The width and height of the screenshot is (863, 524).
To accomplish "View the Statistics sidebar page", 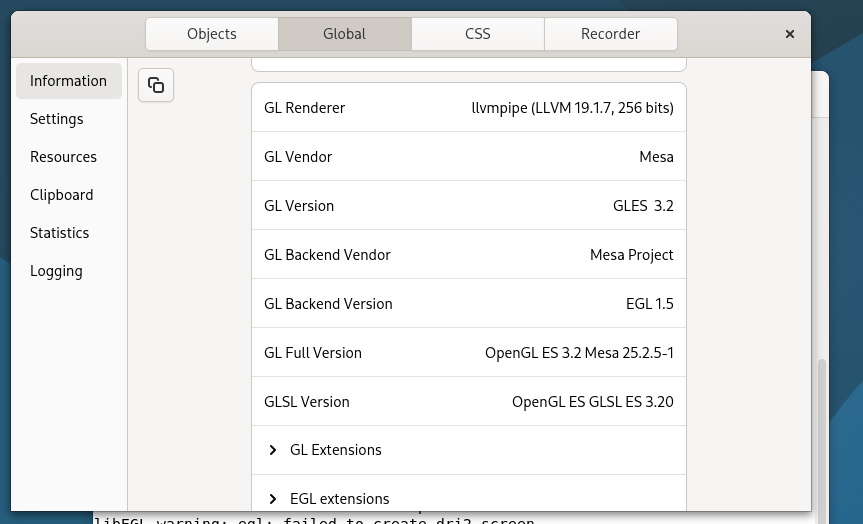I will click(59, 233).
